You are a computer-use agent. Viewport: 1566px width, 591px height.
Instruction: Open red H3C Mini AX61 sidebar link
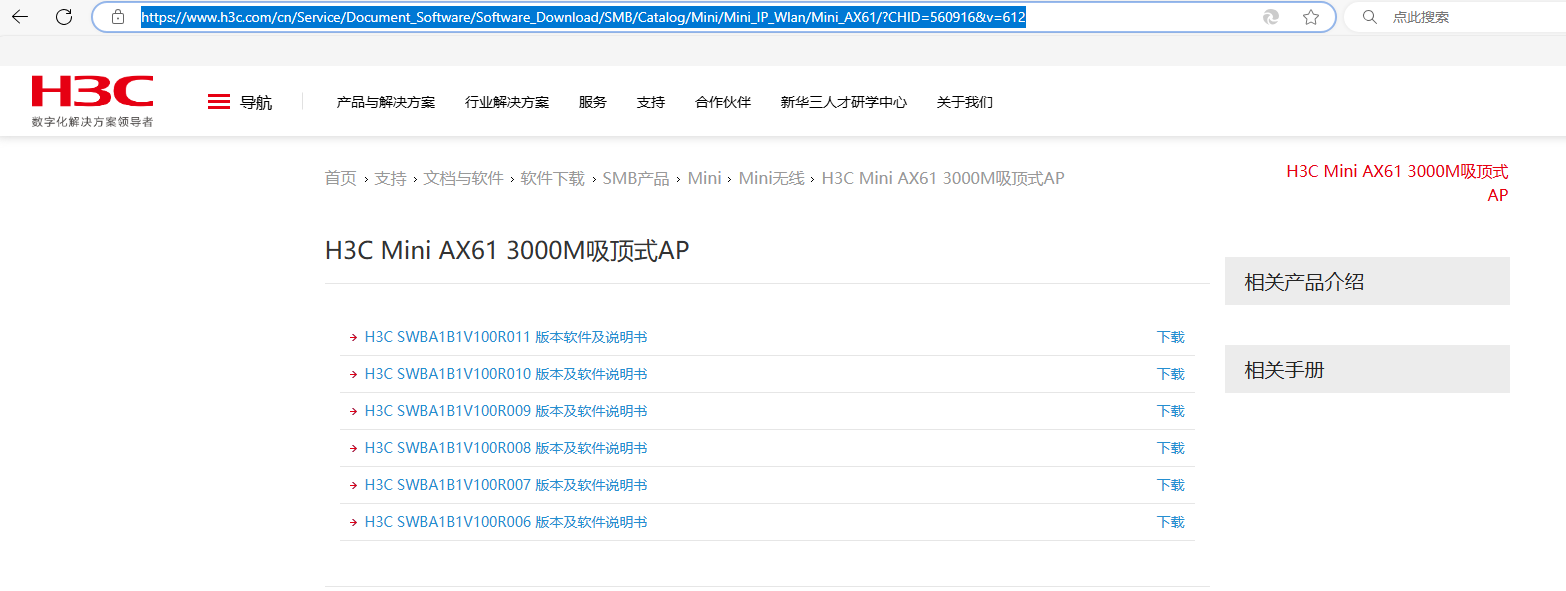point(1397,183)
